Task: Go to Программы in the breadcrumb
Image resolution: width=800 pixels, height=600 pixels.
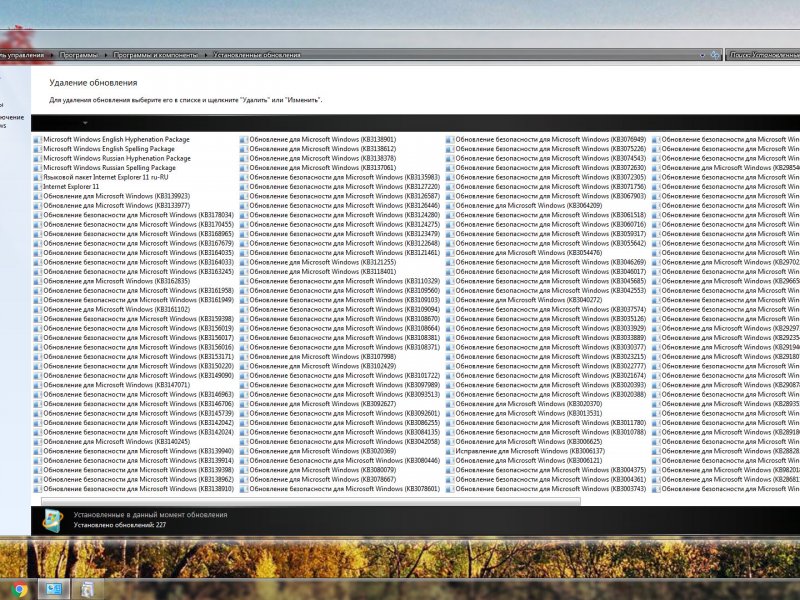Action: tap(78, 55)
